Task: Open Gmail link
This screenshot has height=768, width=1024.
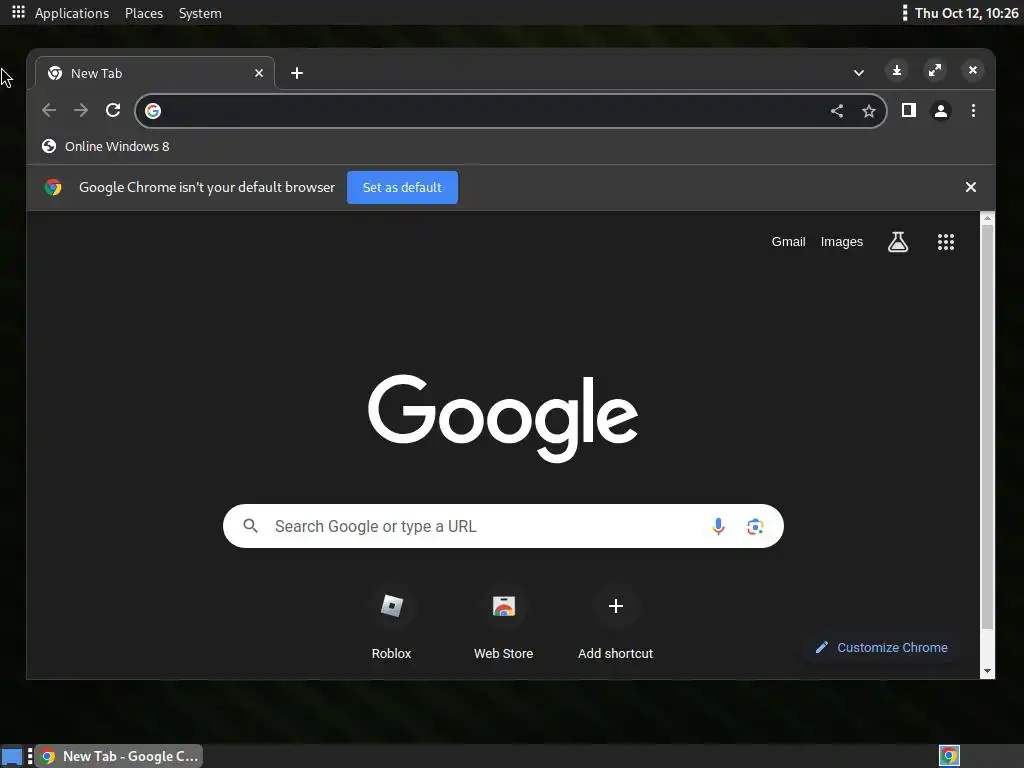Action: 788,242
